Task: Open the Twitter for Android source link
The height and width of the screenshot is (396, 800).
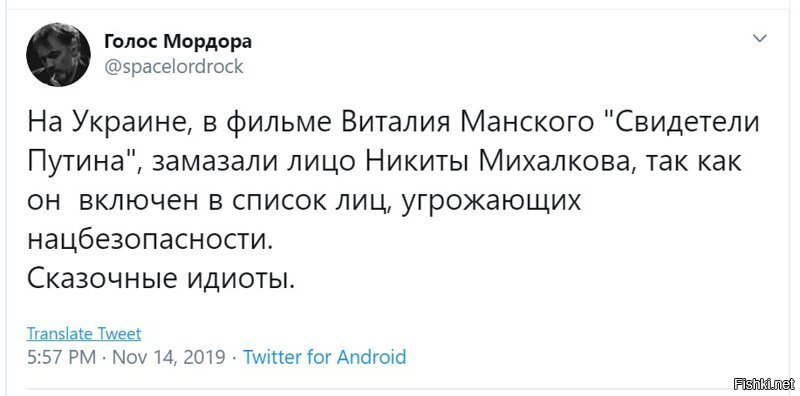Action: click(x=324, y=356)
